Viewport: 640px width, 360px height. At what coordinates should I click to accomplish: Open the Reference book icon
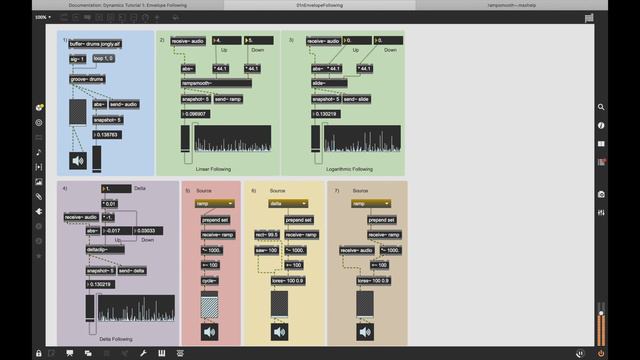(x=601, y=144)
